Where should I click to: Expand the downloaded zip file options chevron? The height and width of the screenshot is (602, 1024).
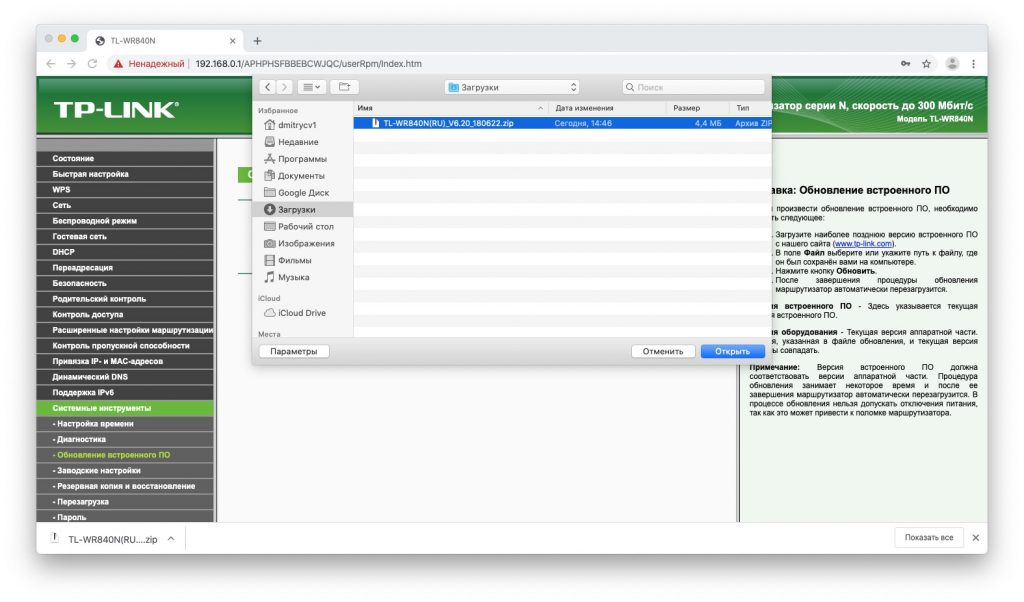(x=171, y=539)
